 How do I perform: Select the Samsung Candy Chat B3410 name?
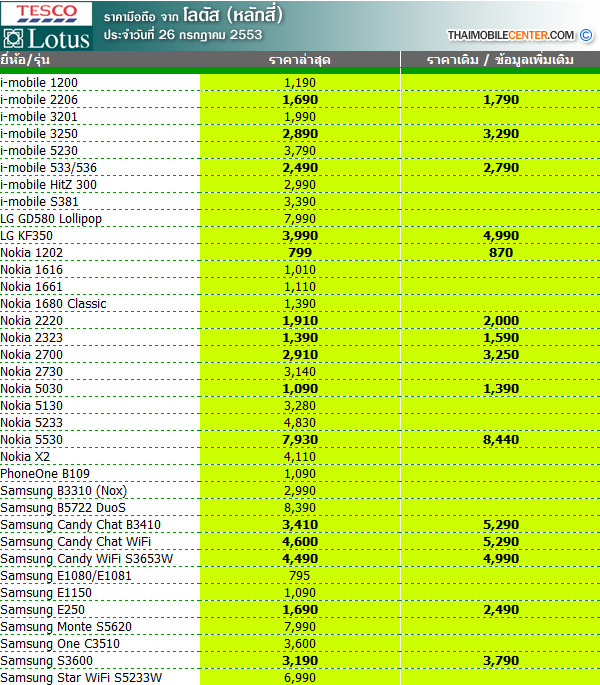(80, 526)
